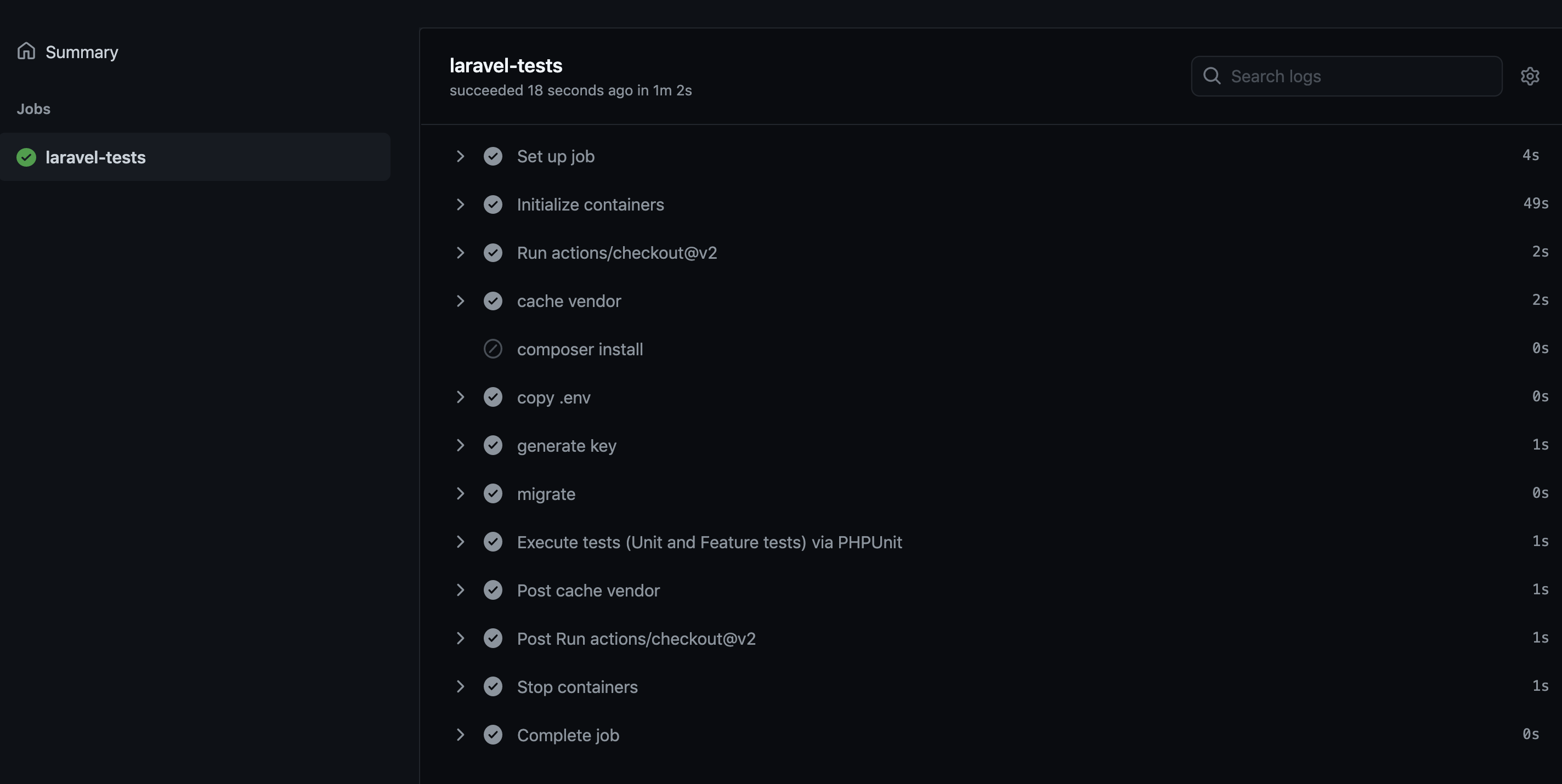Click the Post cache vendor step label
Image resolution: width=1562 pixels, height=784 pixels.
587,590
